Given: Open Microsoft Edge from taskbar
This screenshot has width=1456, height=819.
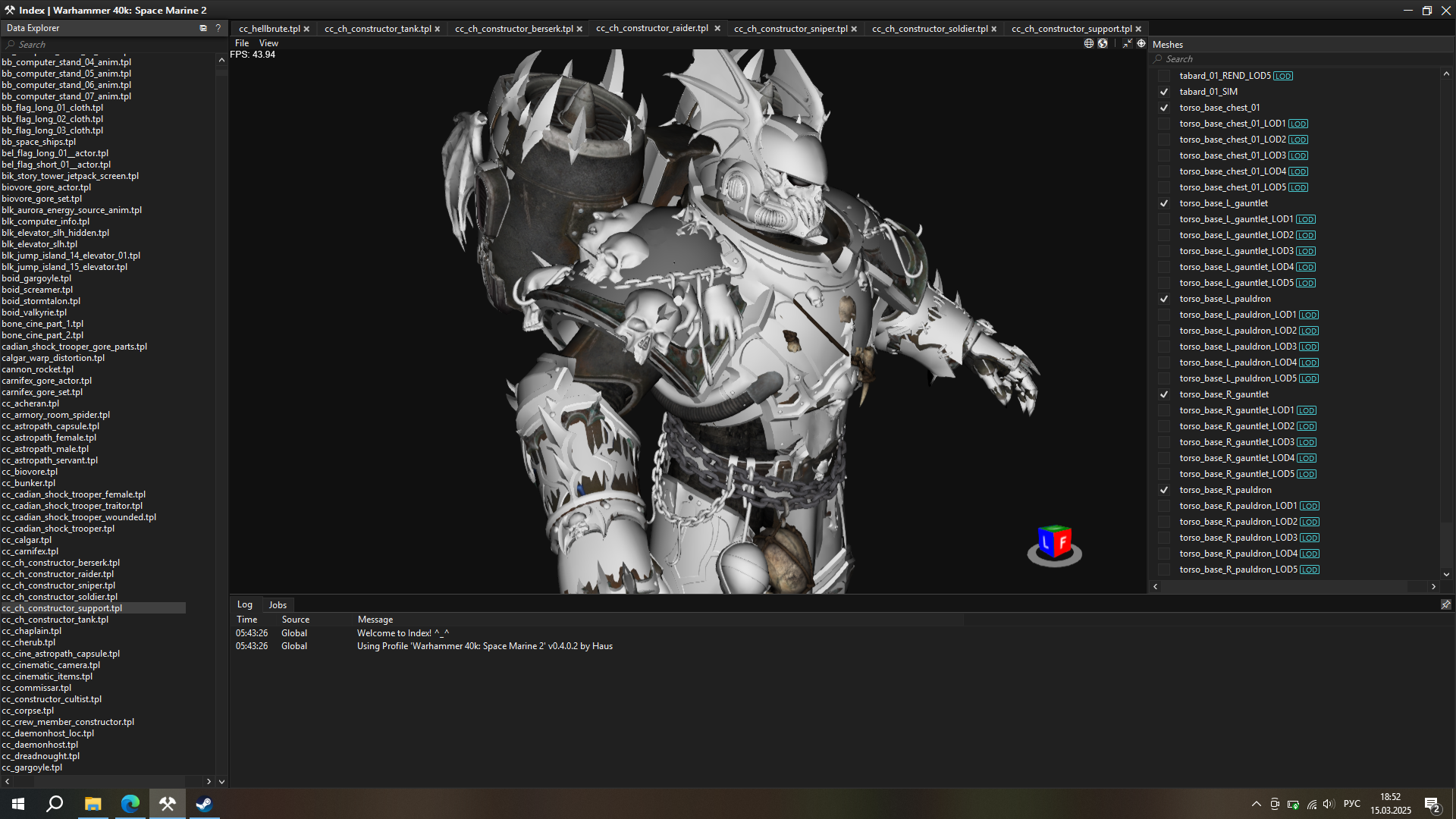Looking at the screenshot, I should 130,804.
